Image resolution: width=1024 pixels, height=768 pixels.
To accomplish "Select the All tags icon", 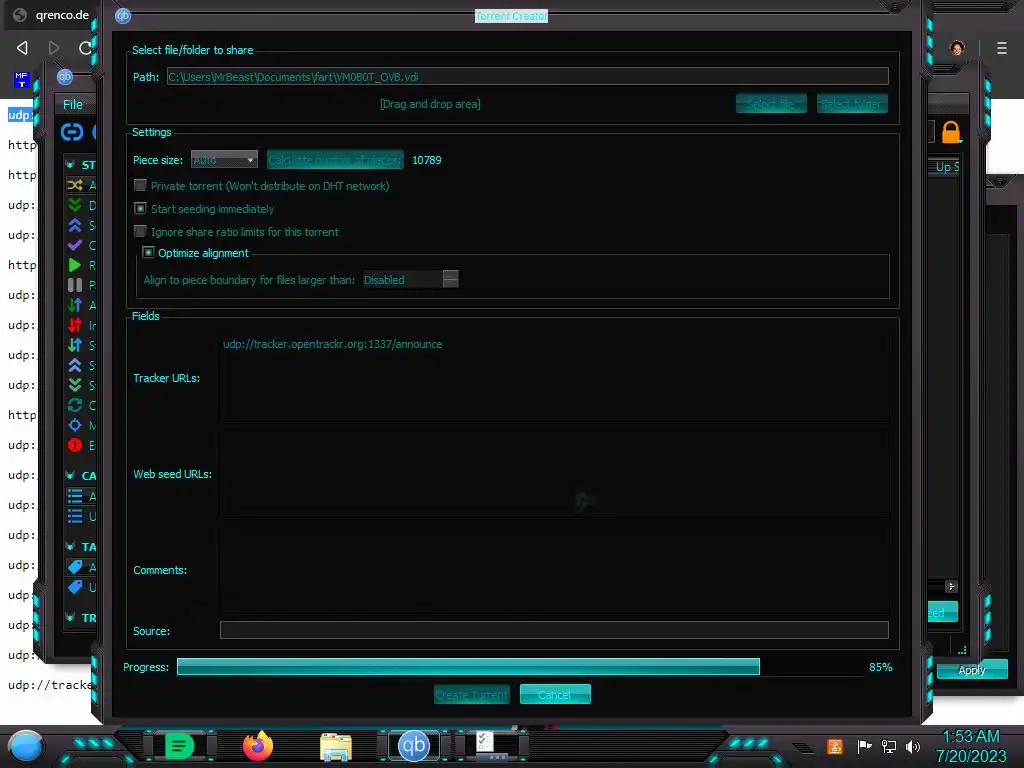I will coord(74,566).
